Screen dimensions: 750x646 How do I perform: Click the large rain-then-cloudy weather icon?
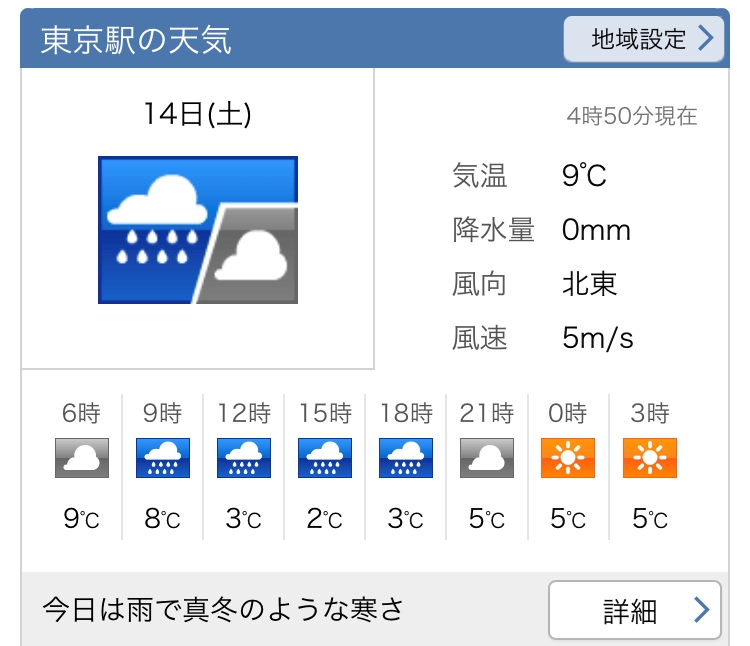tap(198, 230)
